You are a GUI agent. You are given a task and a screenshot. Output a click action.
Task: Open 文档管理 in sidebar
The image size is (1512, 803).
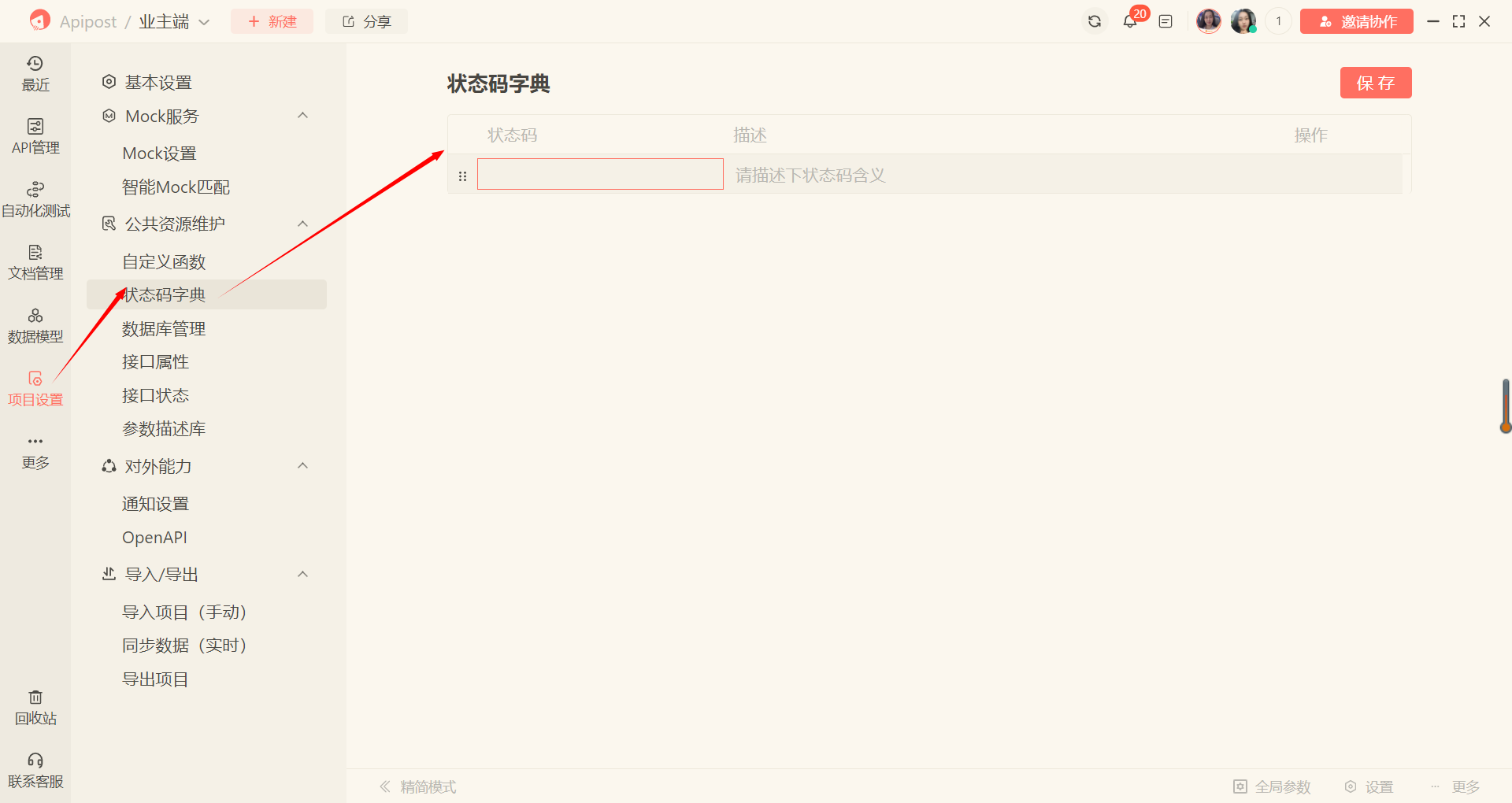coord(35,263)
